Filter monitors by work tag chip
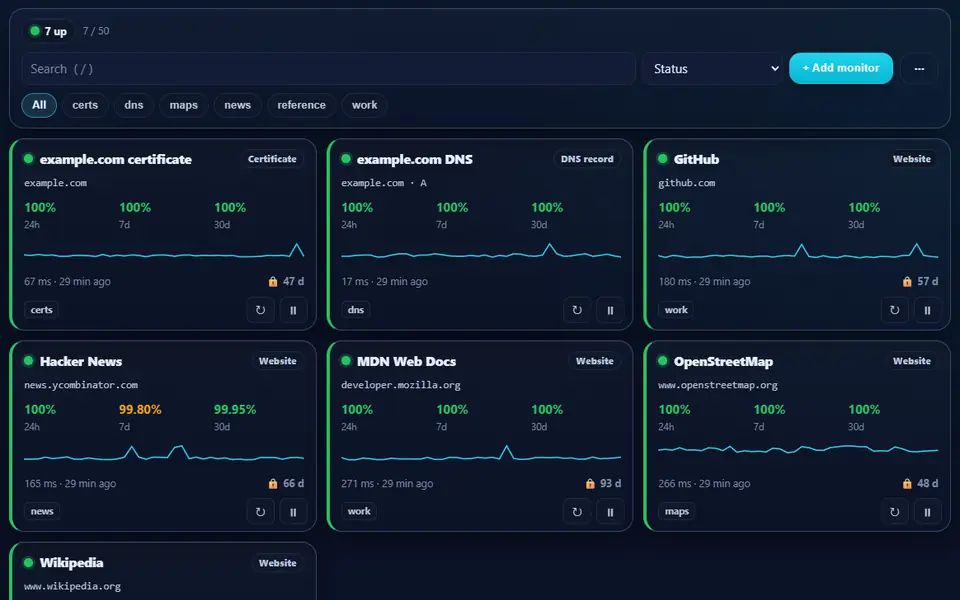This screenshot has width=960, height=600. (x=364, y=105)
